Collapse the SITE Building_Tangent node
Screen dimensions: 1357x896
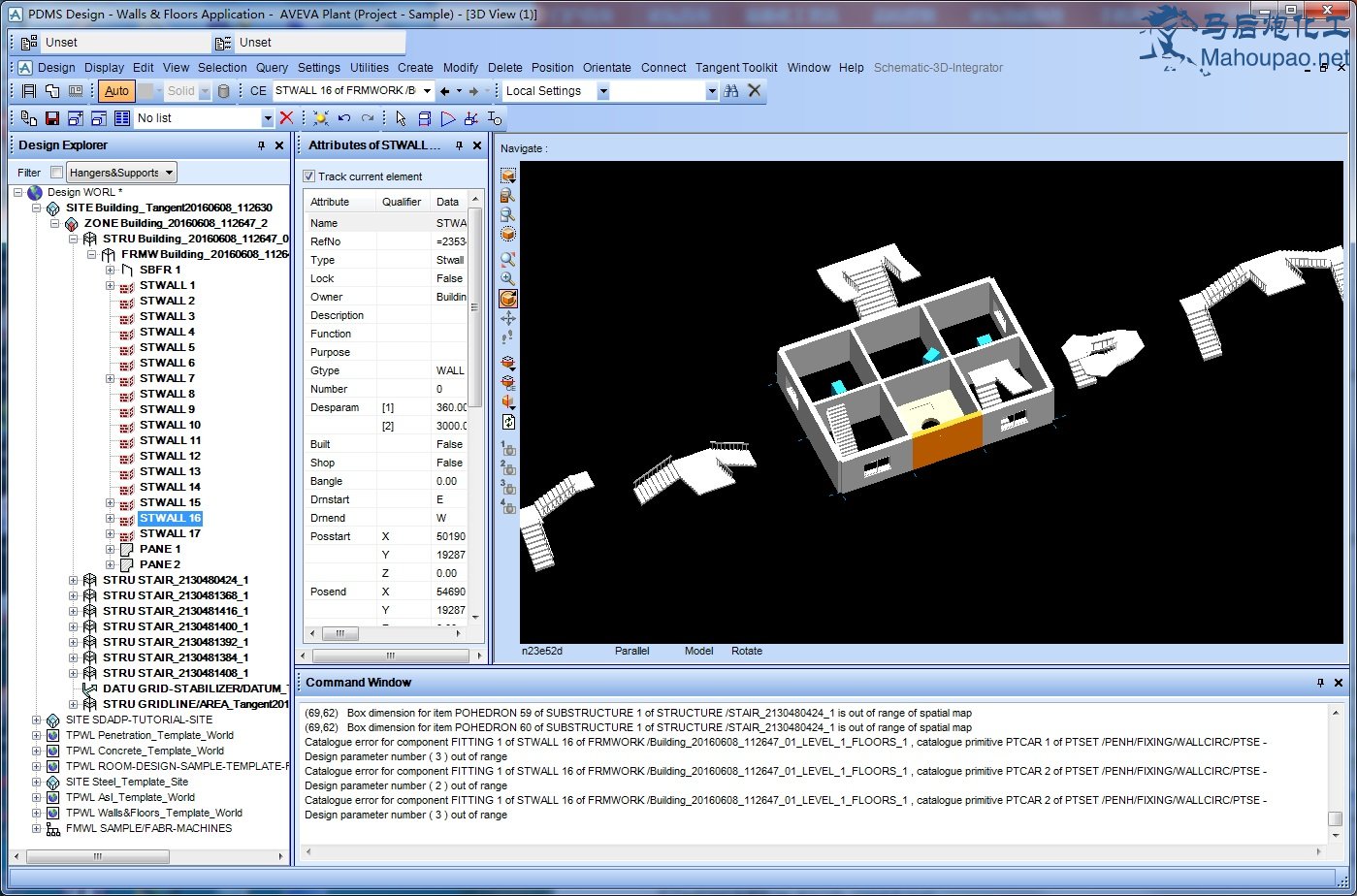click(x=37, y=208)
